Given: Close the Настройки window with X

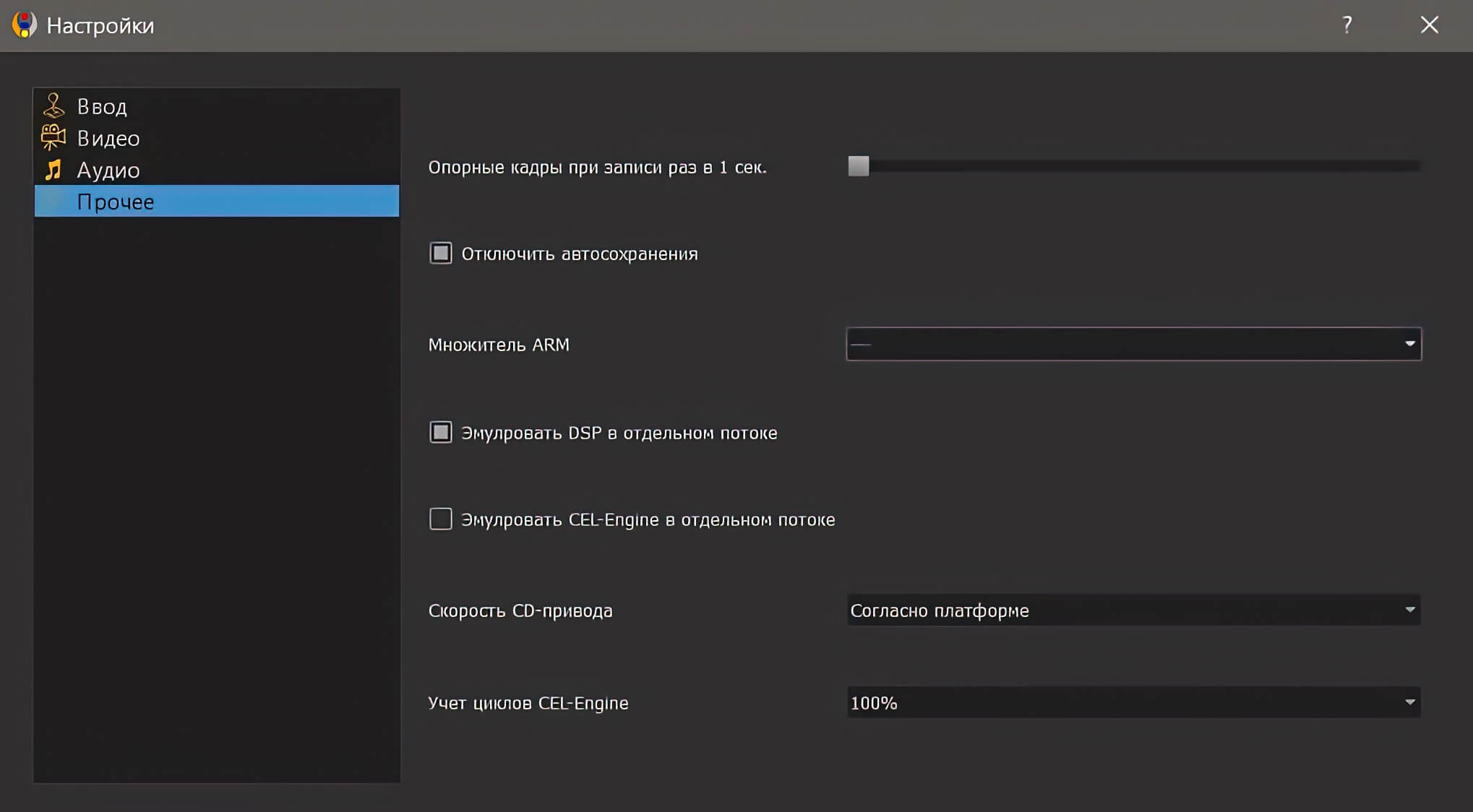Looking at the screenshot, I should [1429, 25].
